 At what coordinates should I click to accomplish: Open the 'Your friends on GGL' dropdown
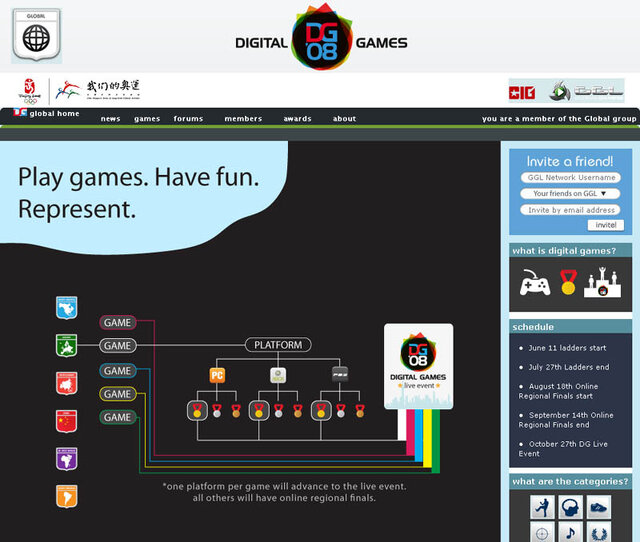point(570,194)
